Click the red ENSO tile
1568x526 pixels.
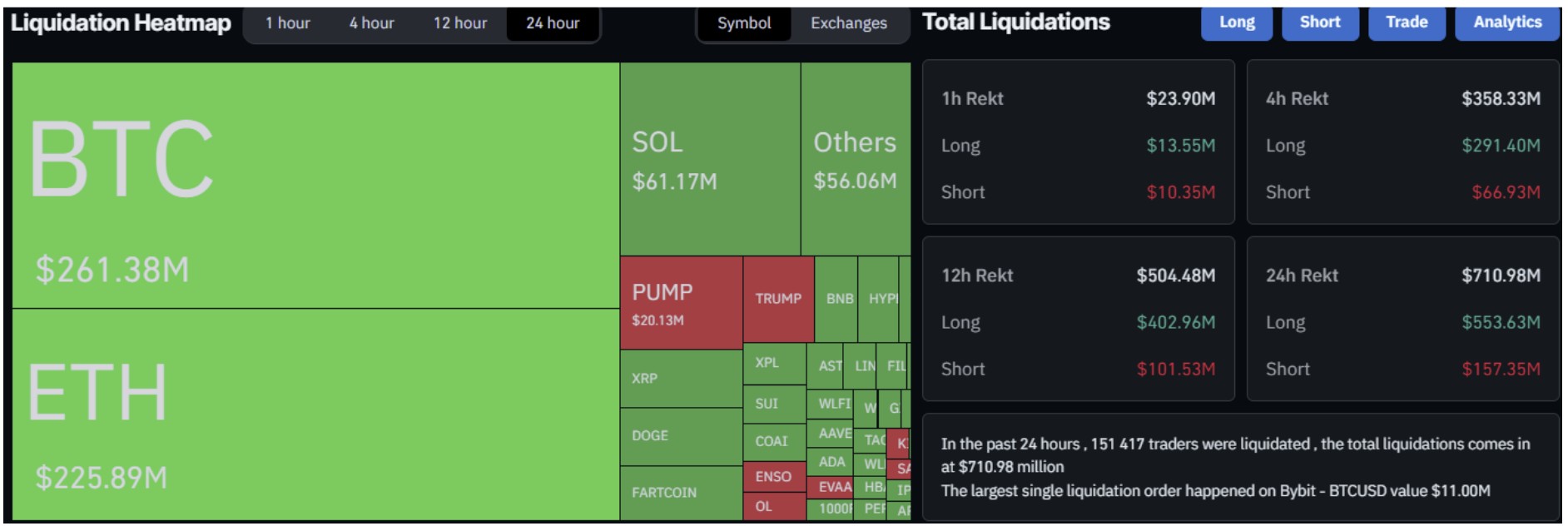[x=773, y=477]
